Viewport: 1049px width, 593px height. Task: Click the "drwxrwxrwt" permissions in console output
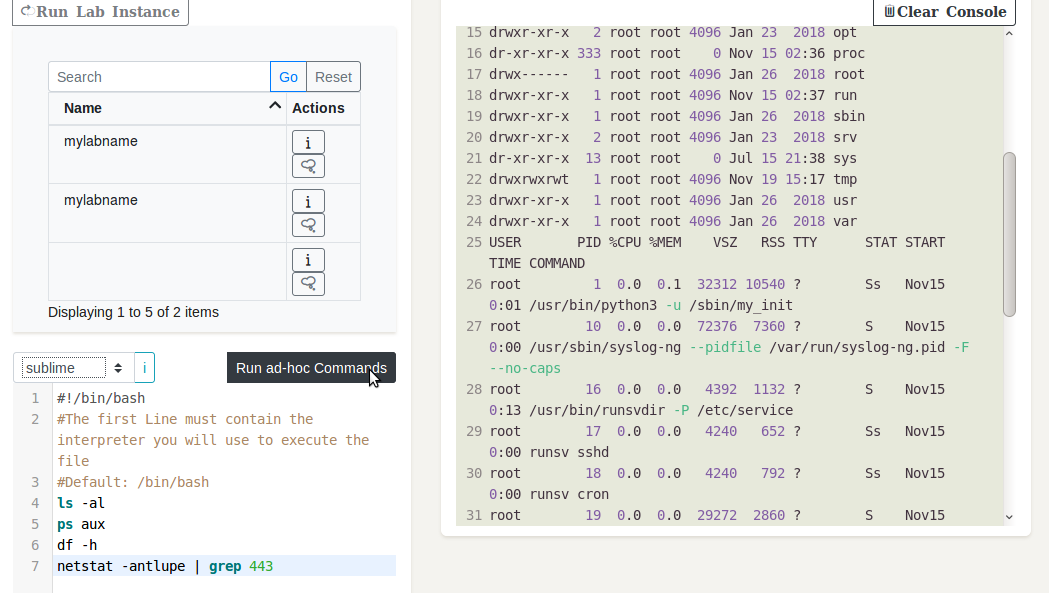(x=529, y=179)
